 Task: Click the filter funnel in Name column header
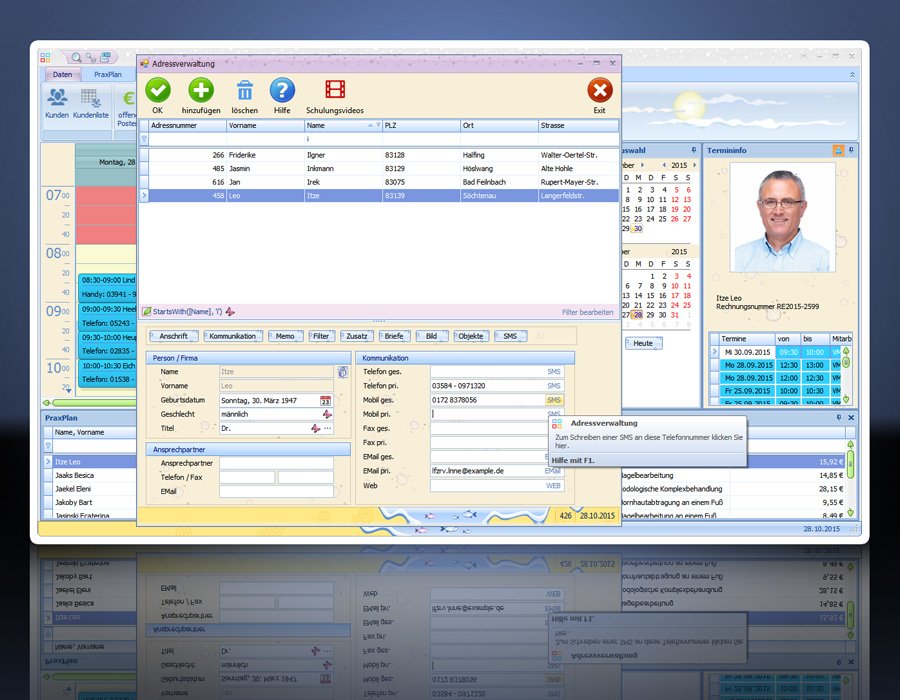(x=378, y=125)
